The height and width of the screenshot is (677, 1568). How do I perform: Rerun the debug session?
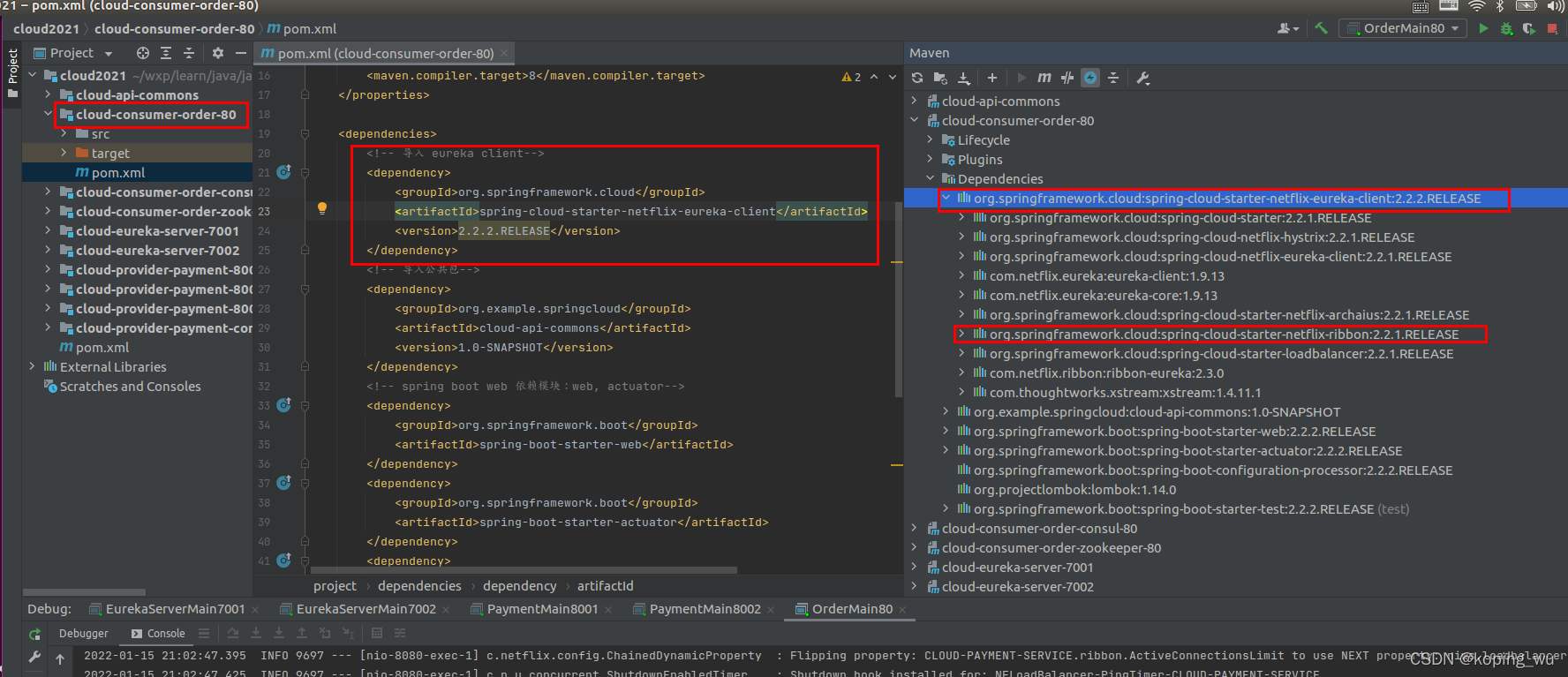[x=34, y=634]
